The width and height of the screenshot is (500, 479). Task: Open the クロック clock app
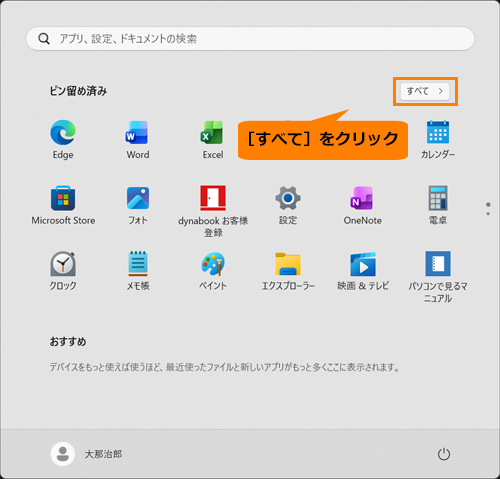point(63,271)
